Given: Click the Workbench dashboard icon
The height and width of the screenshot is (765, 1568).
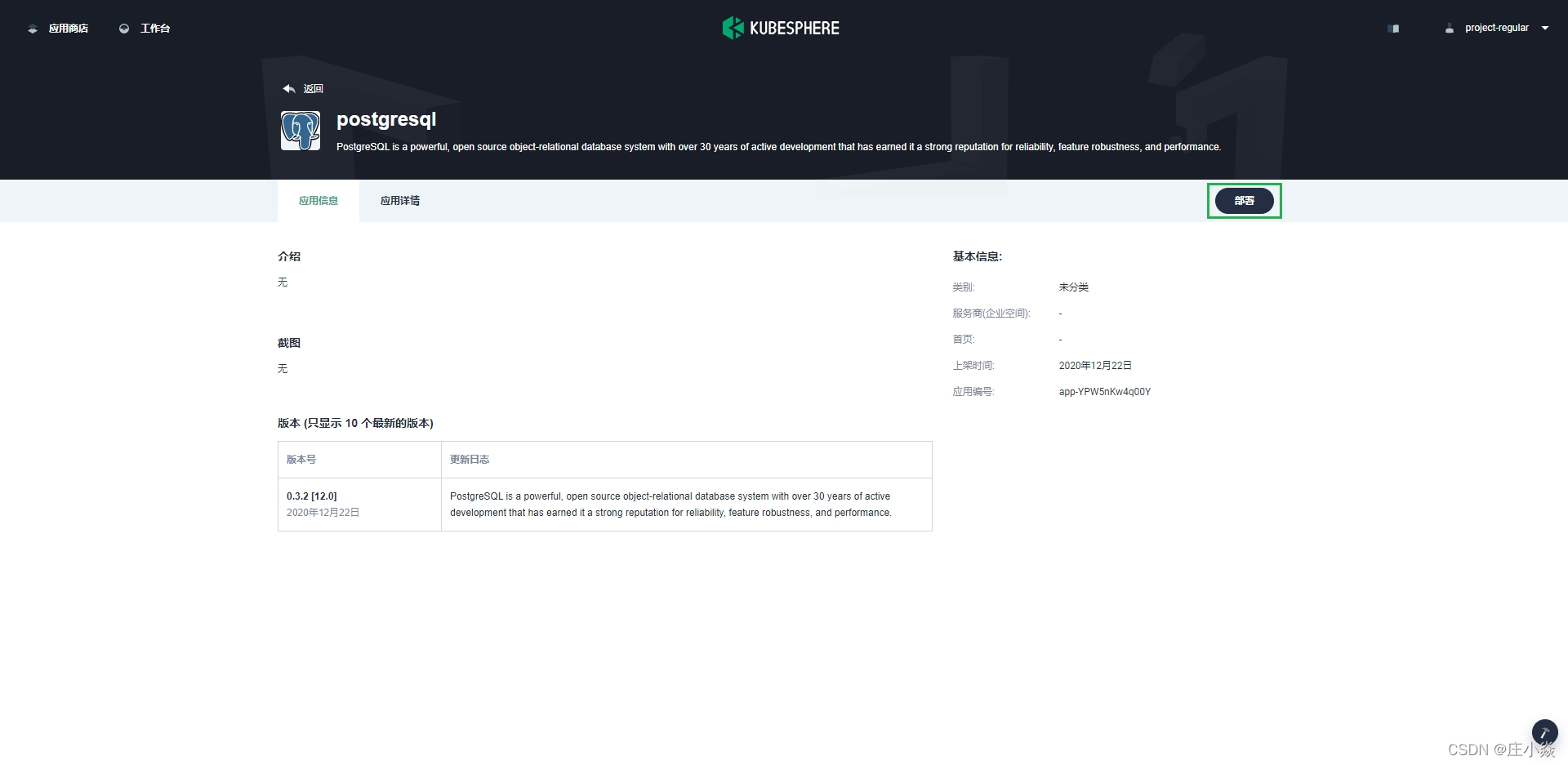Looking at the screenshot, I should click(124, 29).
